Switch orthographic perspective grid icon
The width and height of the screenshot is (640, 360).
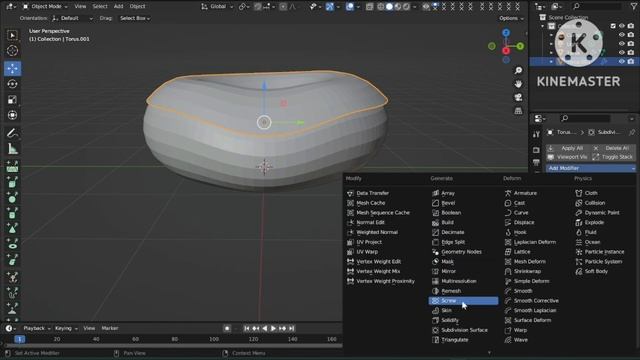pyautogui.click(x=518, y=111)
